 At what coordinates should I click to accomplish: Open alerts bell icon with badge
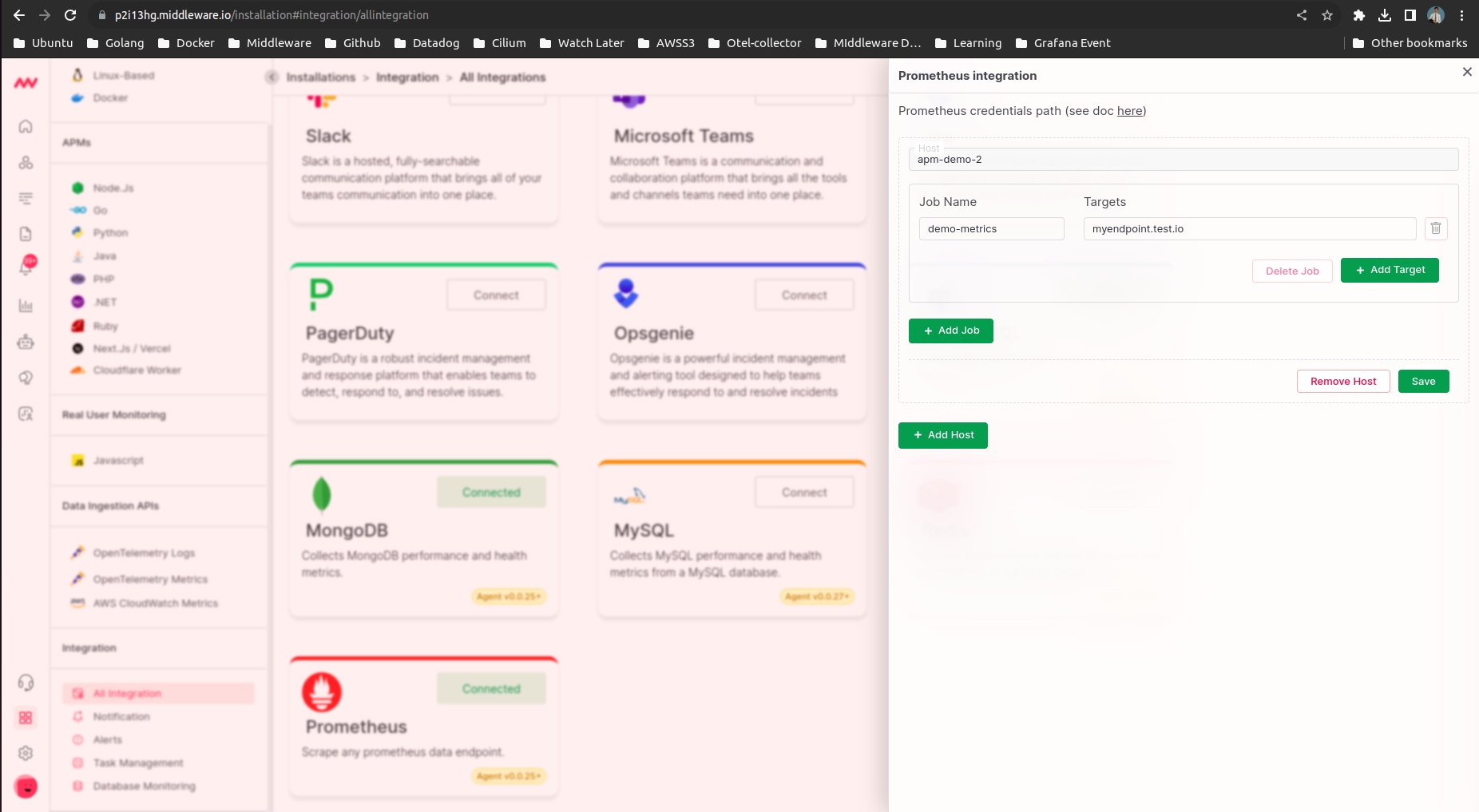point(26,266)
